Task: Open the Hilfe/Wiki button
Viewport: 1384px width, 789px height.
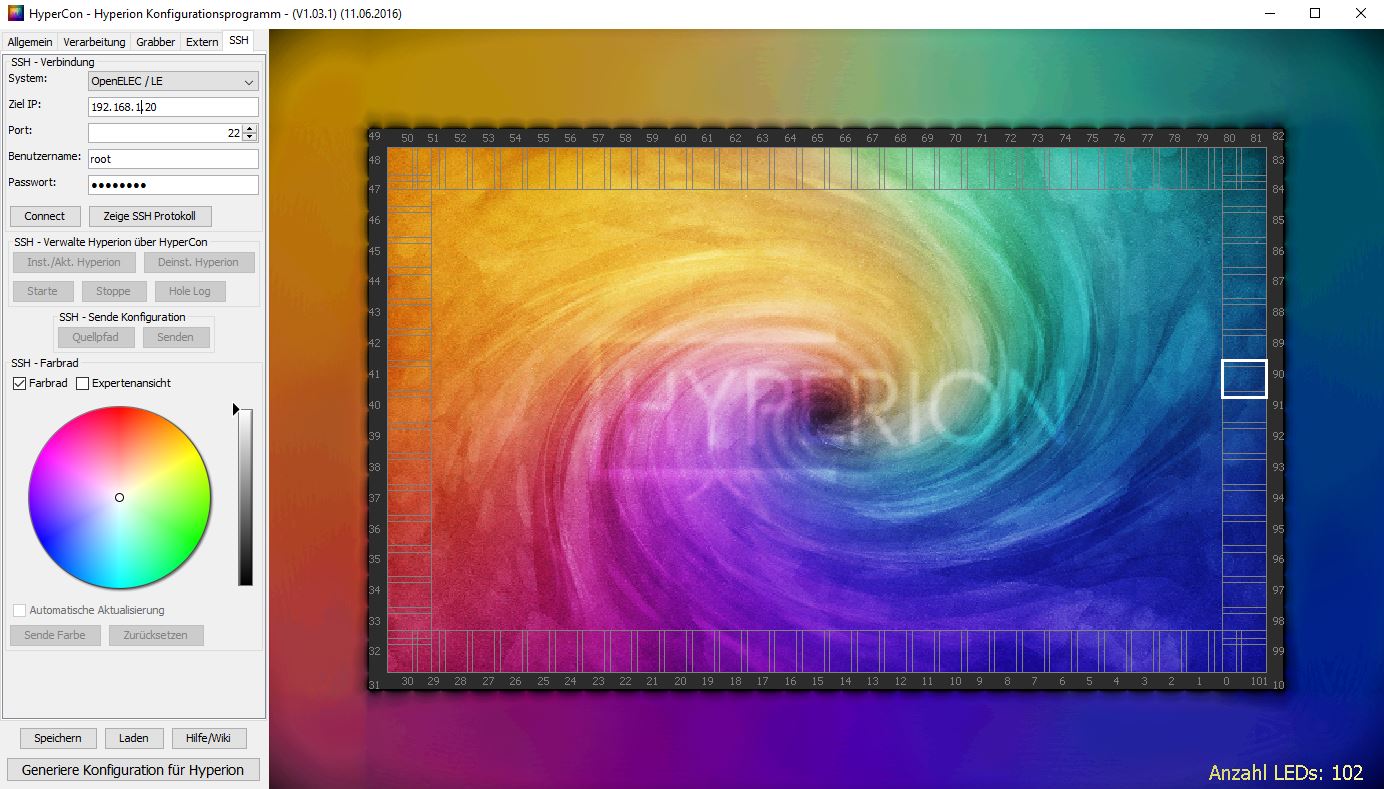Action: 209,738
